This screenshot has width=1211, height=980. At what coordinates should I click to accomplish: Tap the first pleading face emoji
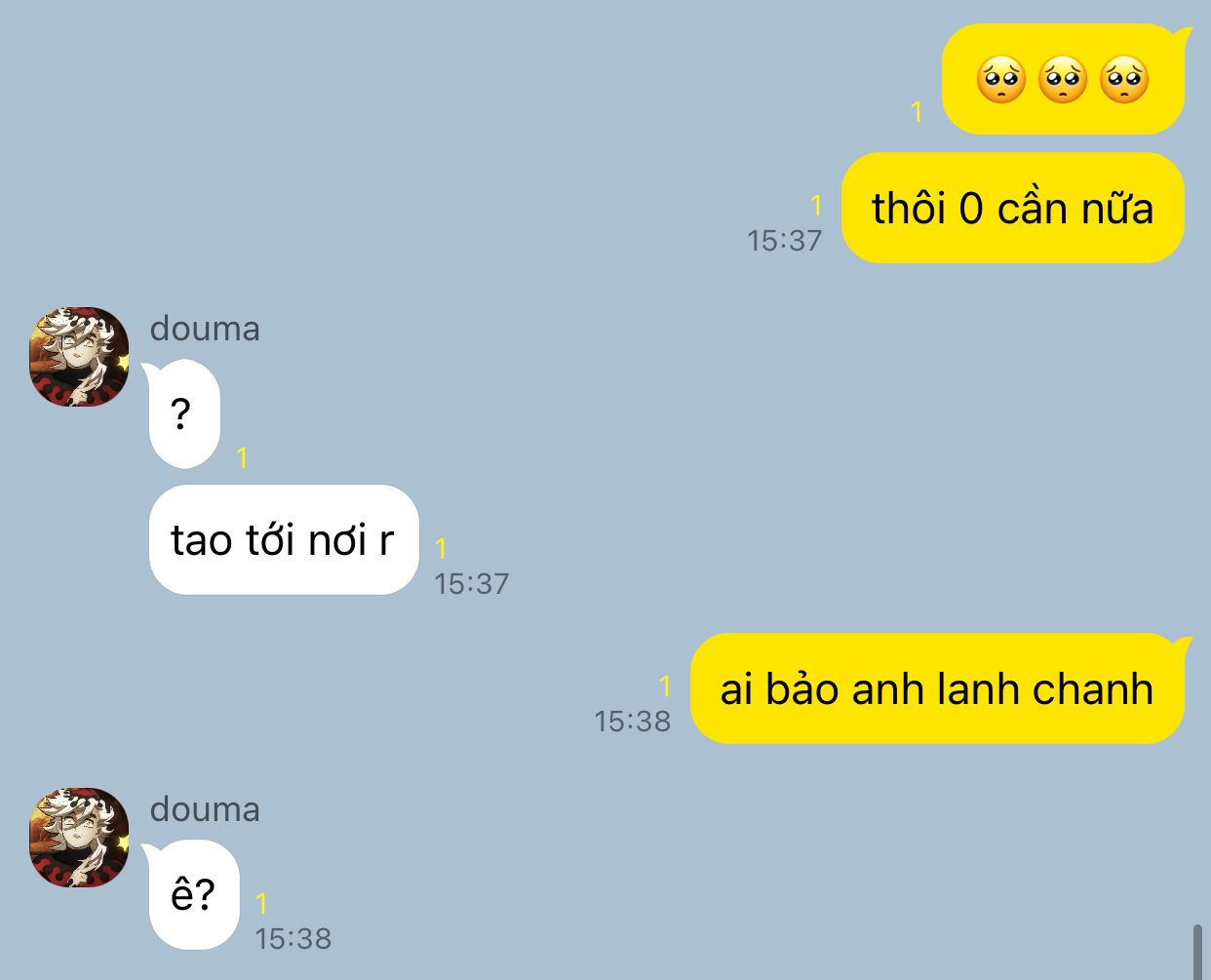[x=1000, y=80]
